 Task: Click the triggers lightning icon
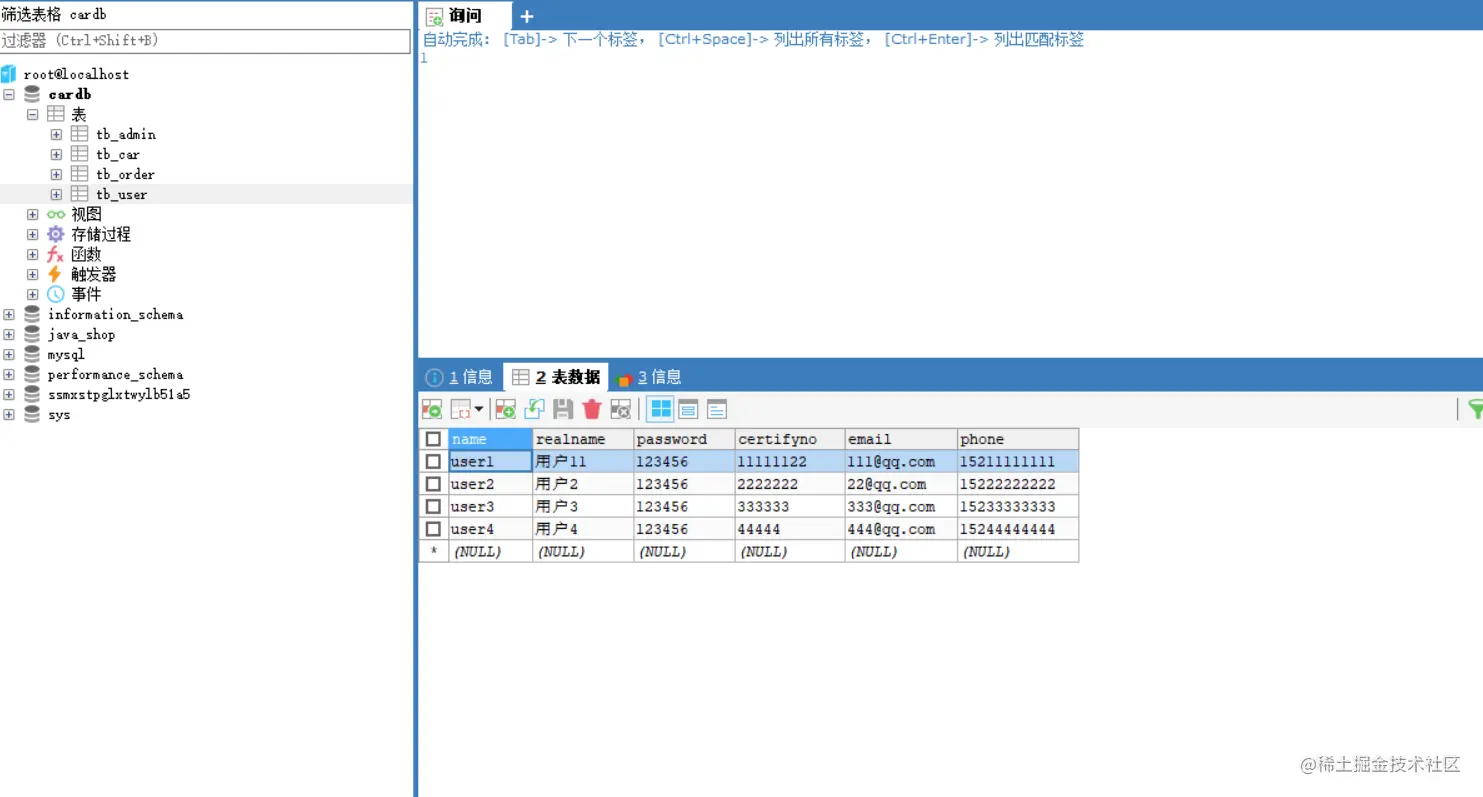click(x=56, y=274)
